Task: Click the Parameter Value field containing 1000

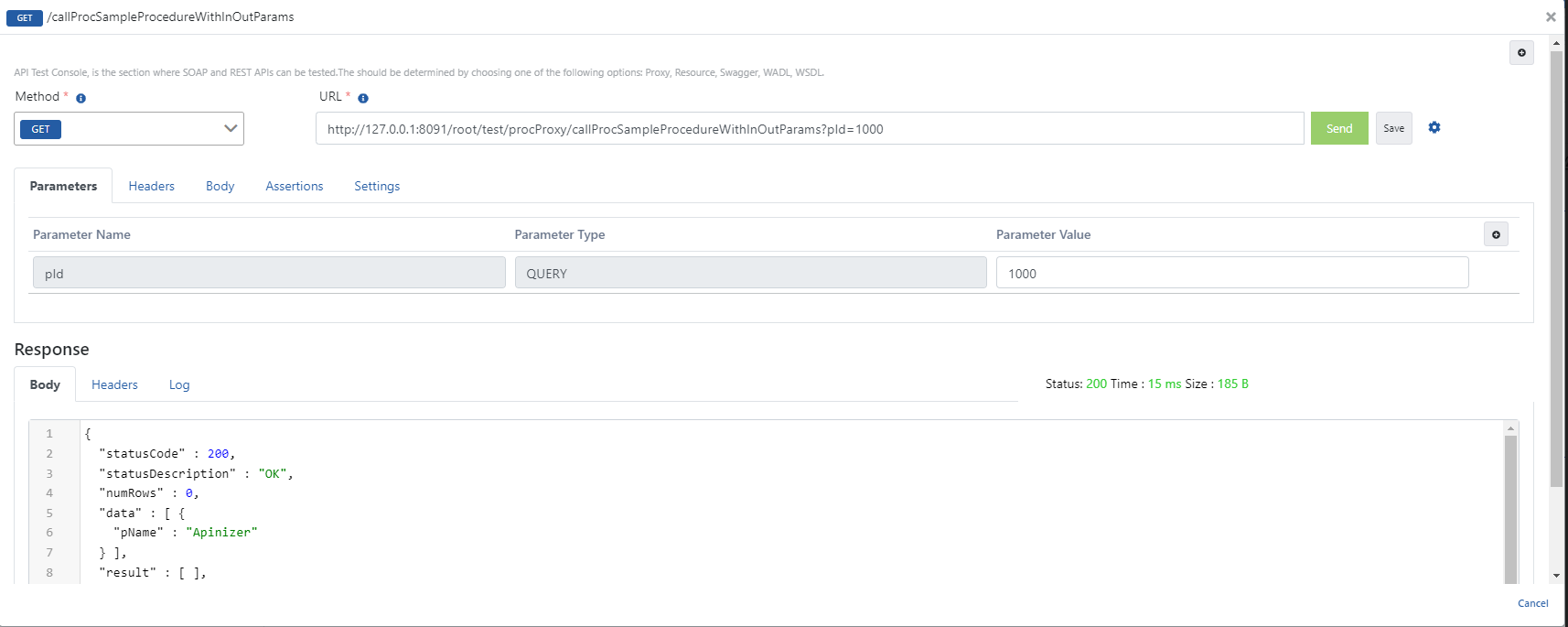Action: pyautogui.click(x=1231, y=274)
